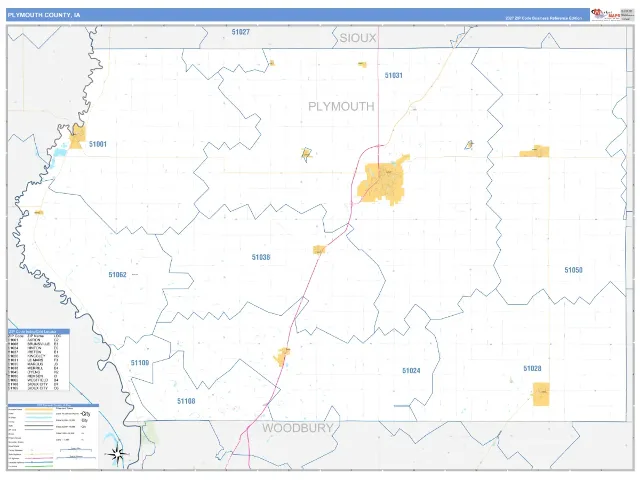The width and height of the screenshot is (640, 480).
Task: Click the upper scale bar in the legend
Action: point(76,450)
